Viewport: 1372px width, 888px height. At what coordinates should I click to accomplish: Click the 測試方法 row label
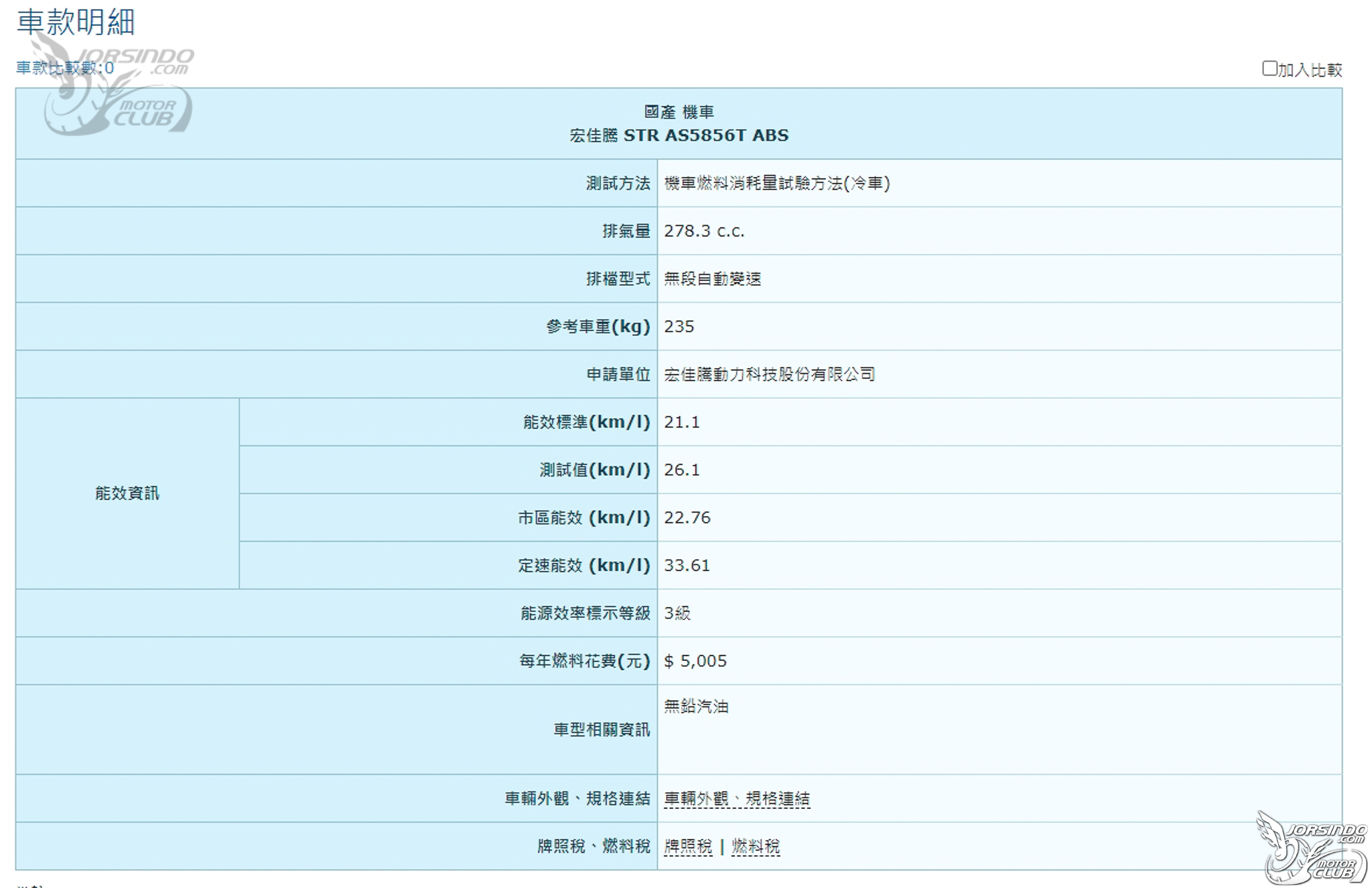[618, 183]
